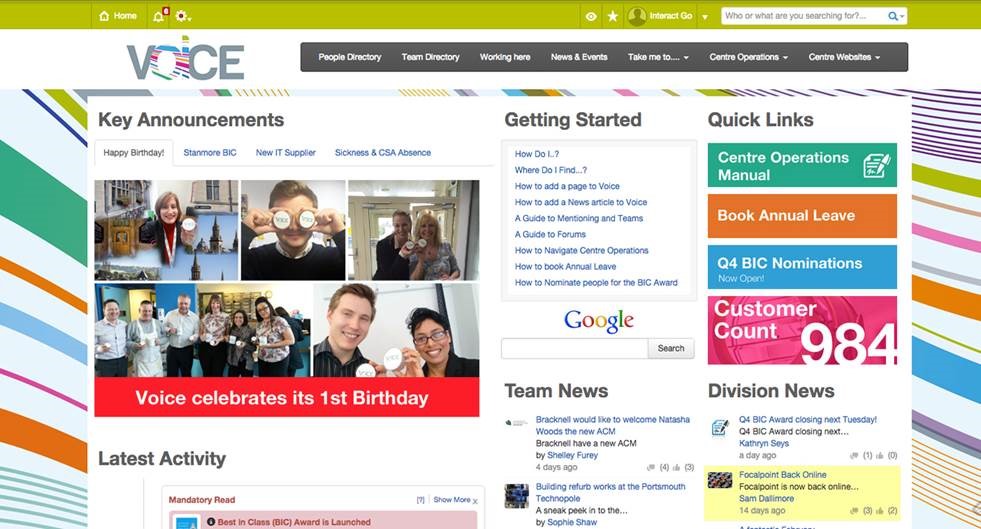Image resolution: width=981 pixels, height=529 pixels.
Task: Click the Focalpoint article comment icon
Action: pyautogui.click(x=854, y=510)
